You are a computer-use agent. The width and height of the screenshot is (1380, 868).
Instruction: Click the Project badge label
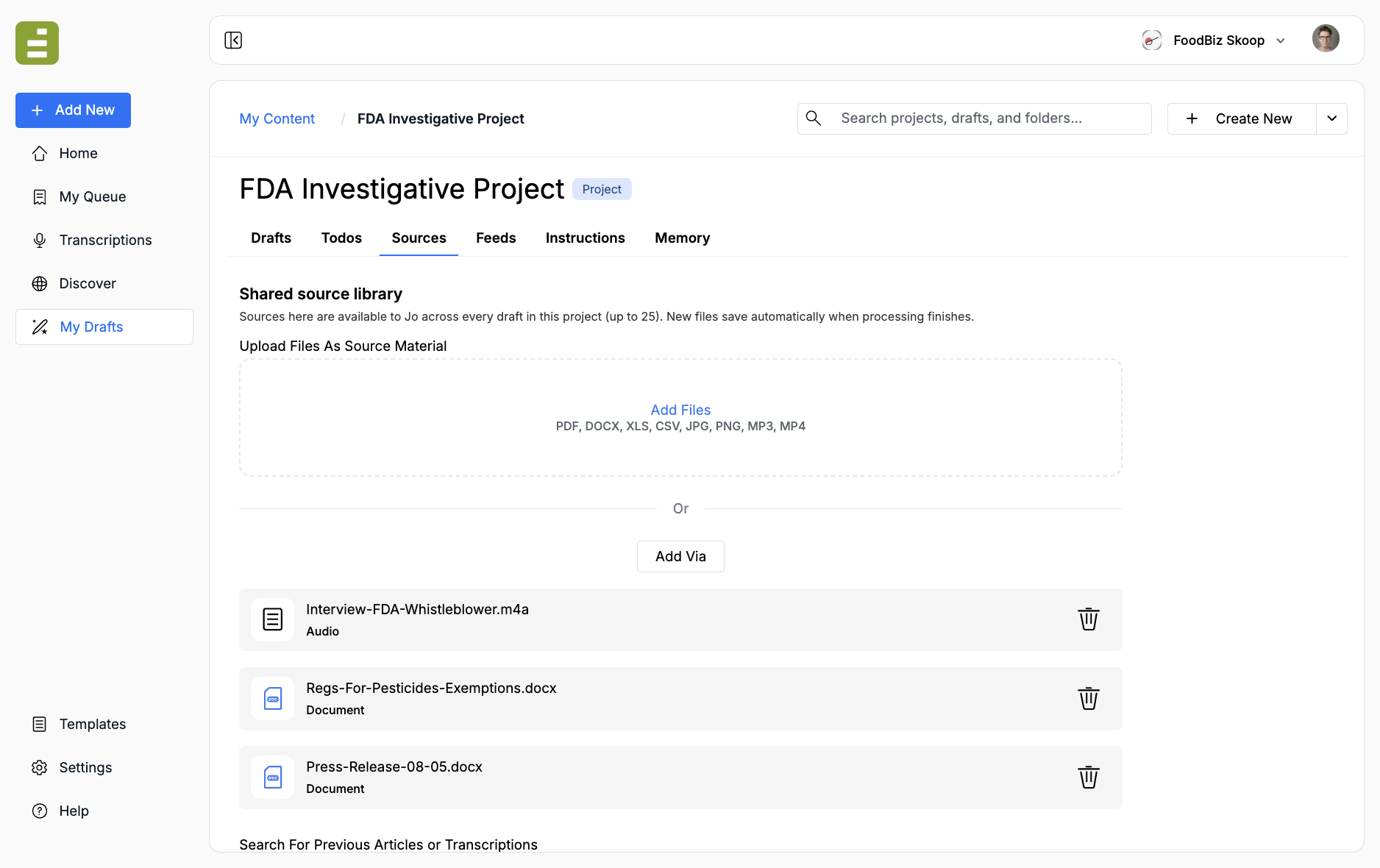coord(602,189)
